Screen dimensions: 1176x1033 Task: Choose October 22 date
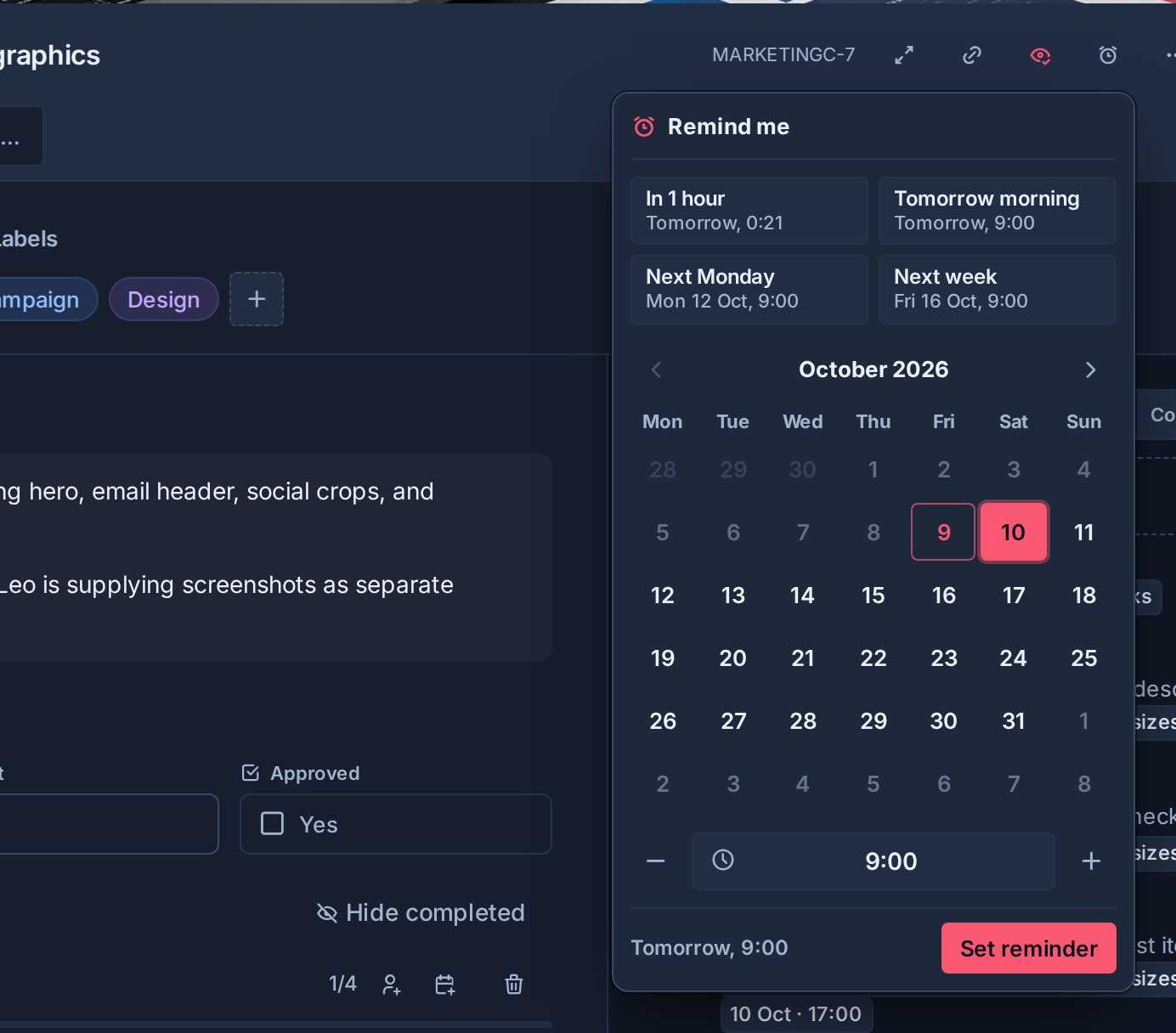click(x=874, y=658)
